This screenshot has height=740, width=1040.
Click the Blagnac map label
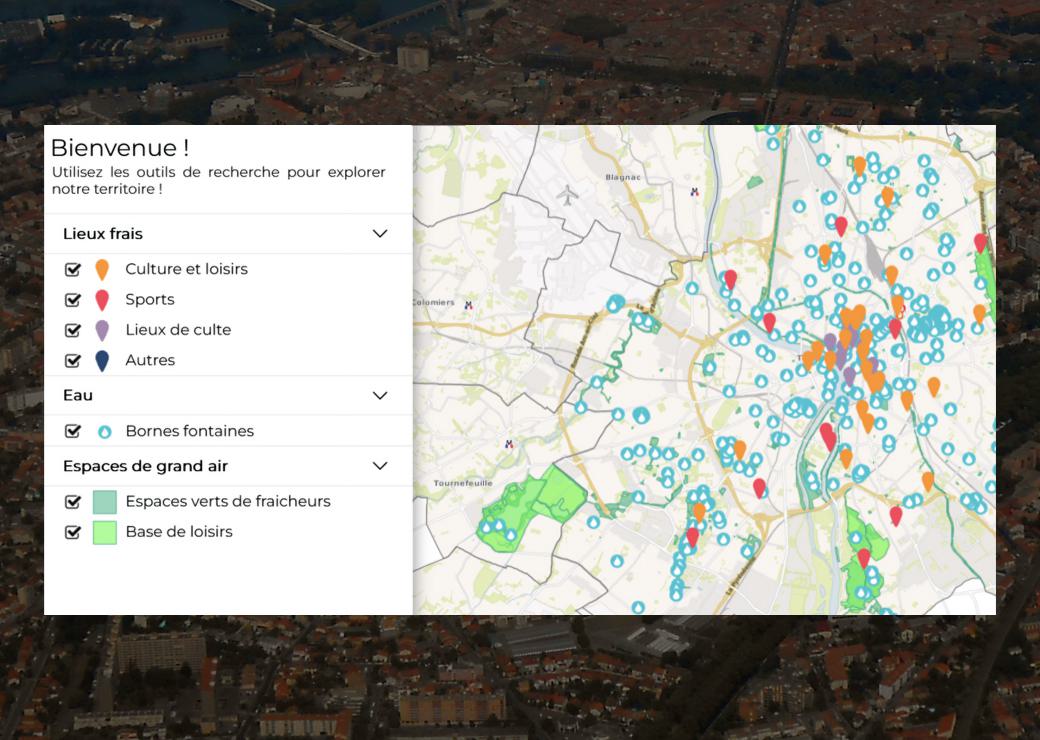pyautogui.click(x=623, y=177)
